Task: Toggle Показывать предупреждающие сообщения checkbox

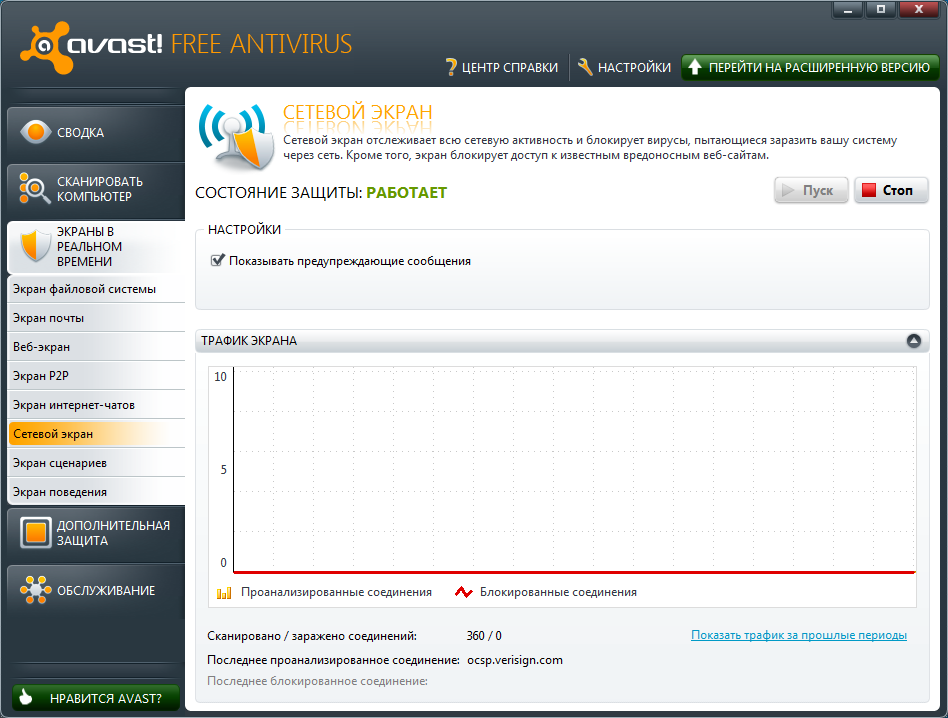Action: click(217, 260)
